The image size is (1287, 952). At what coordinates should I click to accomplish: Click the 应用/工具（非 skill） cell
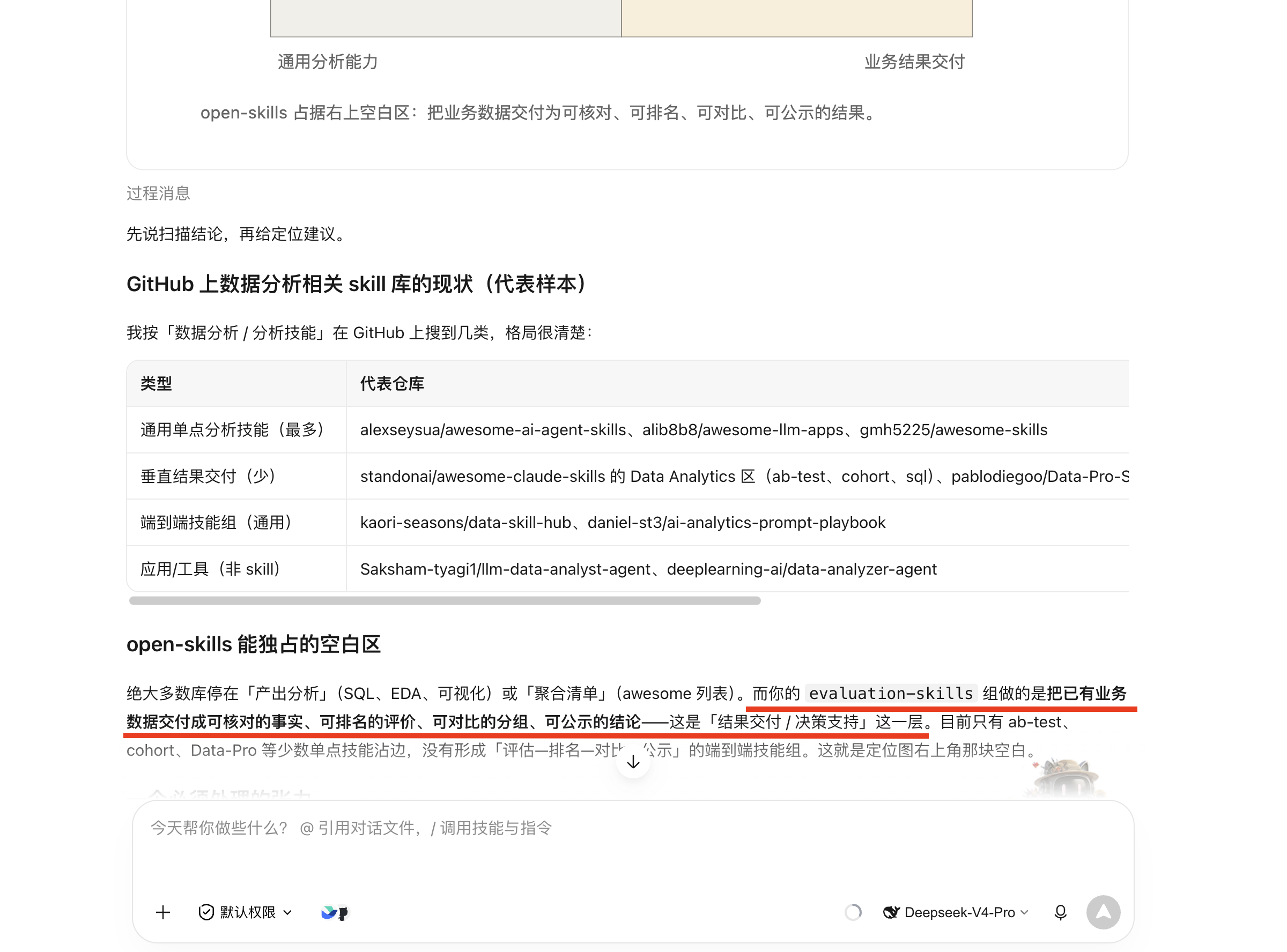(x=236, y=569)
